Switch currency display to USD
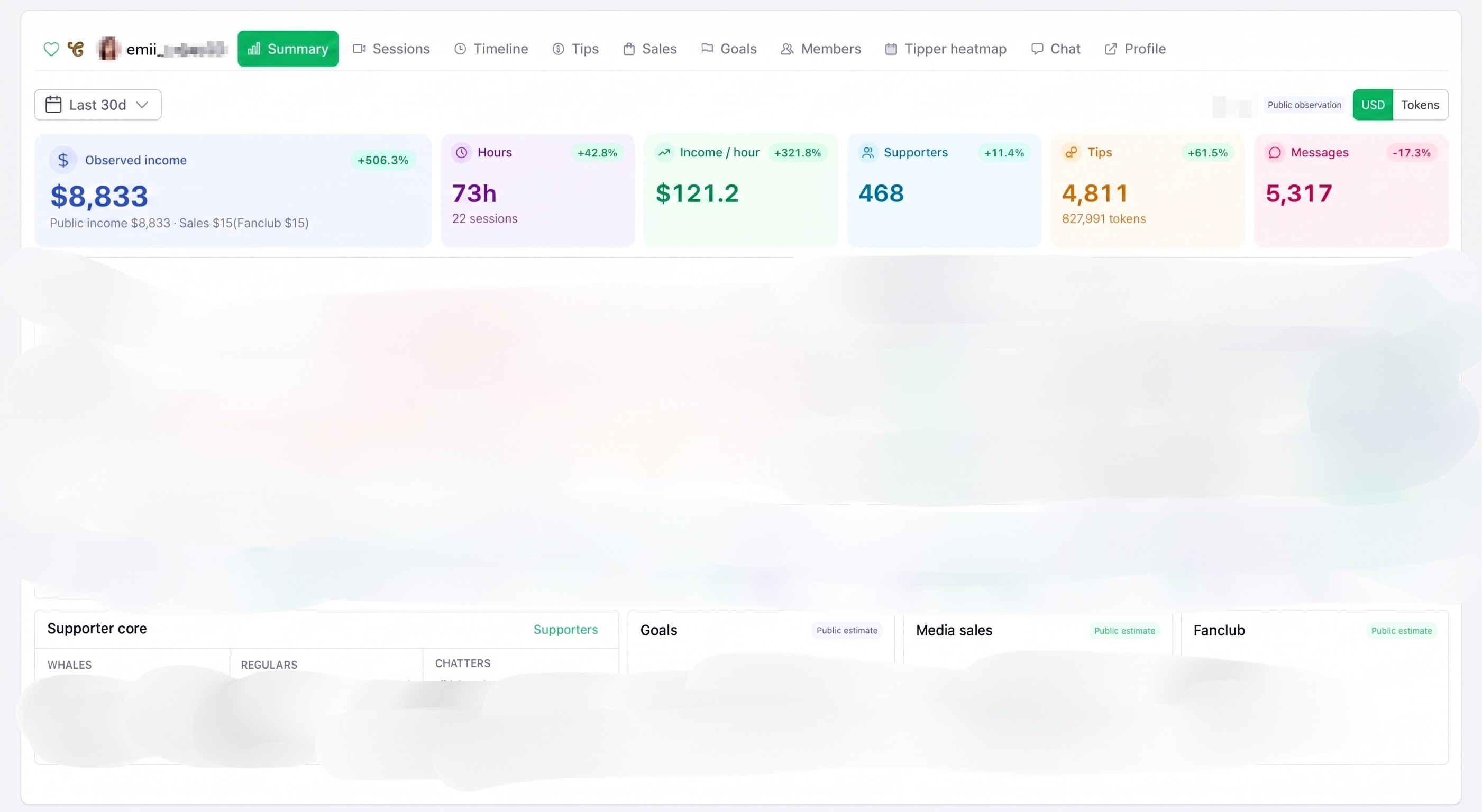This screenshot has height=812, width=1482. pyautogui.click(x=1373, y=105)
